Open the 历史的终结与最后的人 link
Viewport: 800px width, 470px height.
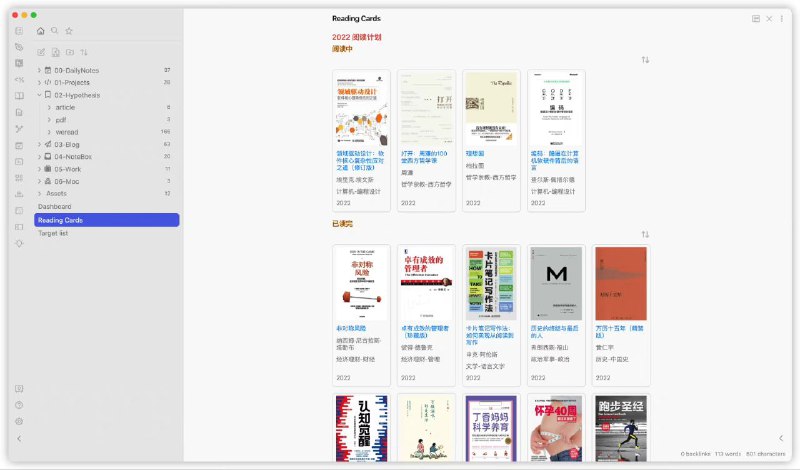click(555, 332)
